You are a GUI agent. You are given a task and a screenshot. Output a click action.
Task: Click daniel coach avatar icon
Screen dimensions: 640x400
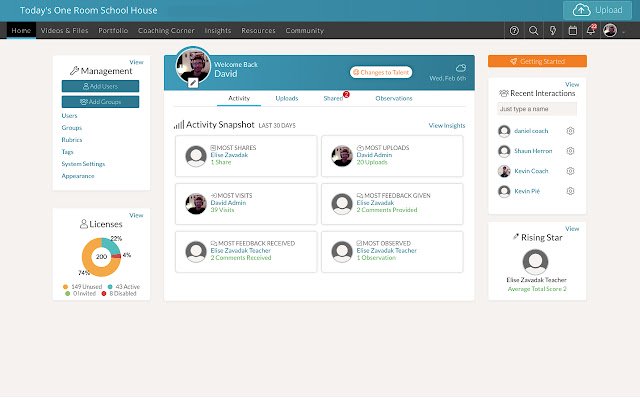point(504,131)
